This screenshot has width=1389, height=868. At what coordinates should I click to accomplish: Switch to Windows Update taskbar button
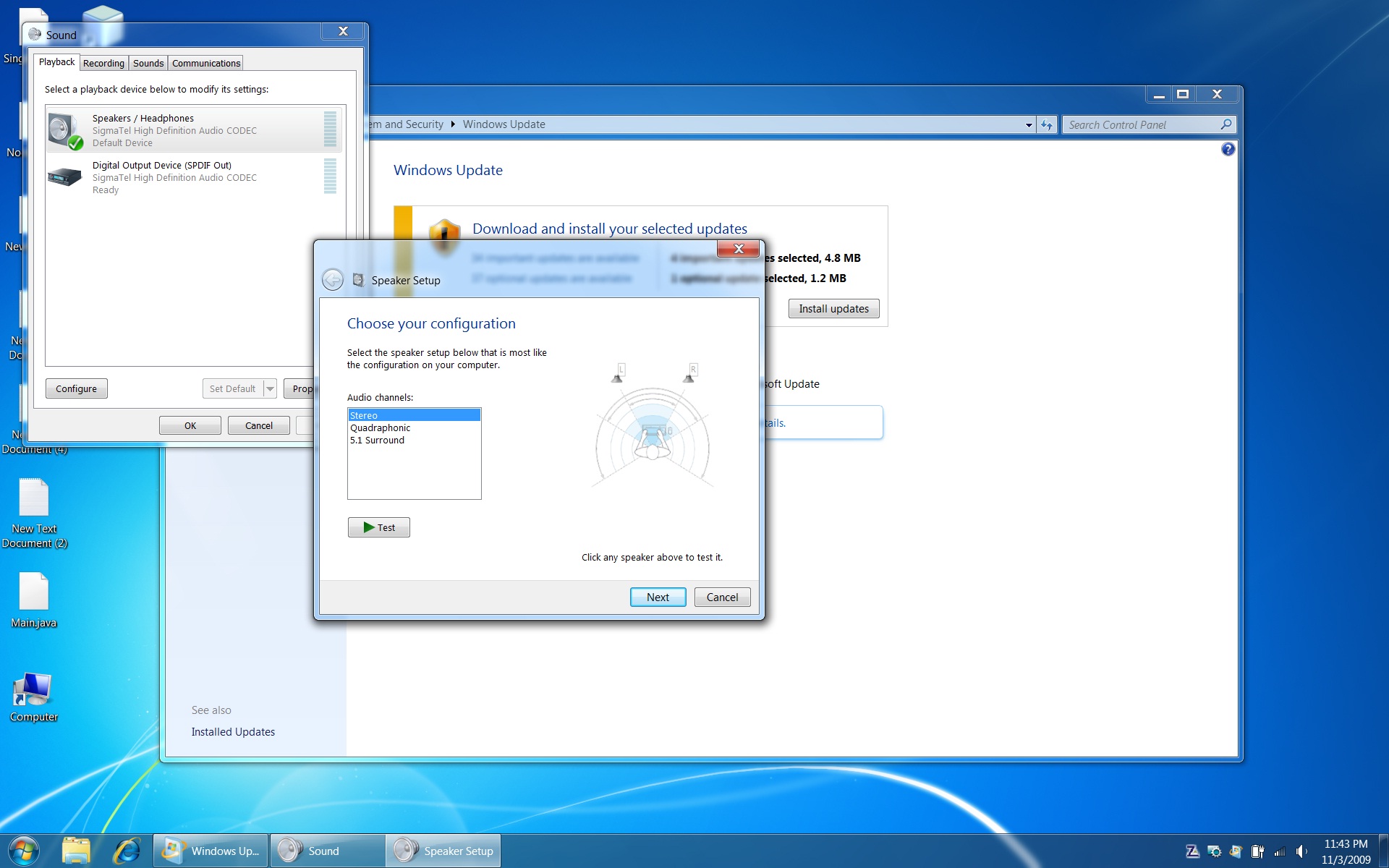coord(211,851)
